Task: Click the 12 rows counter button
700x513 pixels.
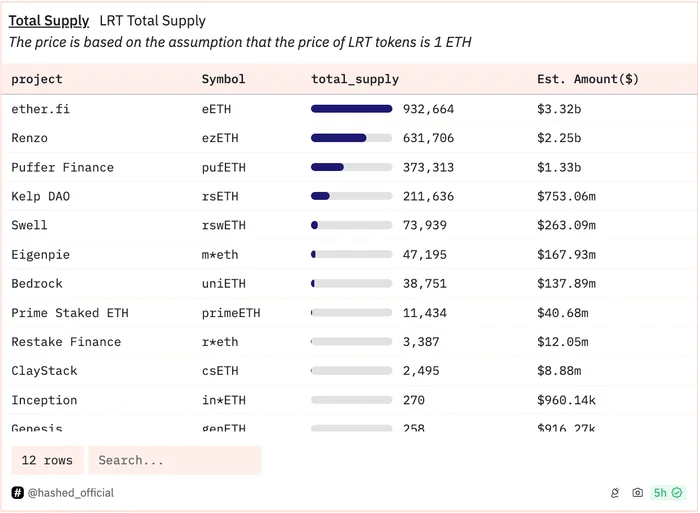Action: pyautogui.click(x=47, y=460)
